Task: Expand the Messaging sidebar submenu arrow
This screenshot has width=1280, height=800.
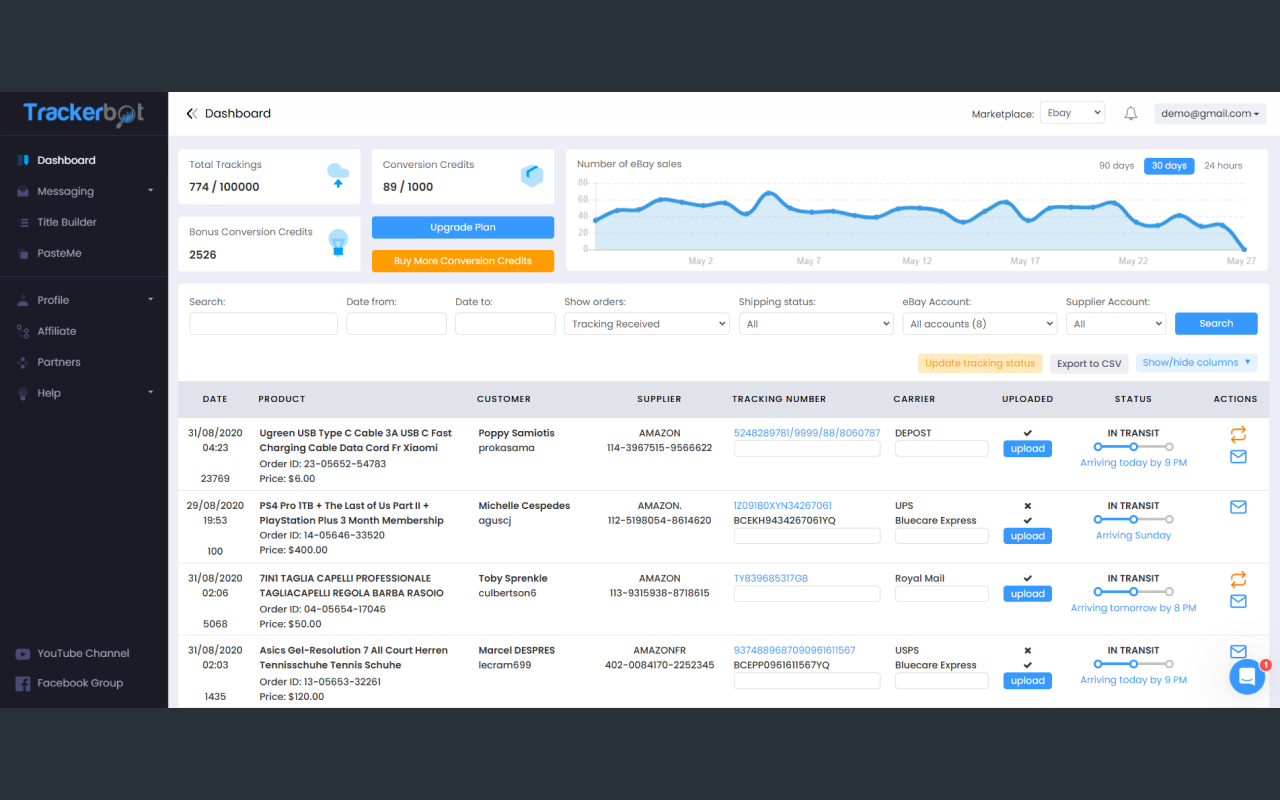Action: 151,191
